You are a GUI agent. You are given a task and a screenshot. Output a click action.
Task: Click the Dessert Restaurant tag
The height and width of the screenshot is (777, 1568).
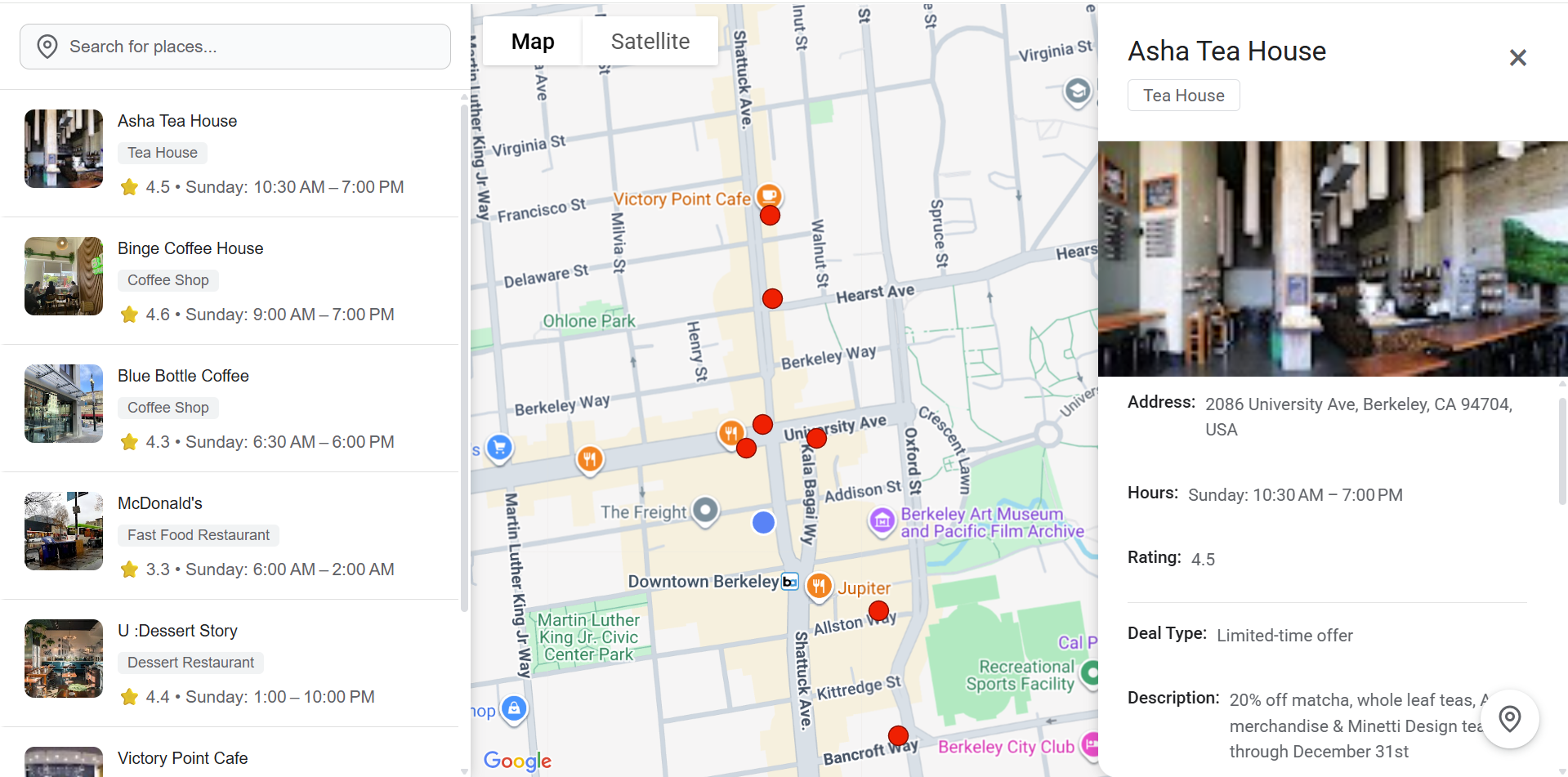tap(190, 663)
